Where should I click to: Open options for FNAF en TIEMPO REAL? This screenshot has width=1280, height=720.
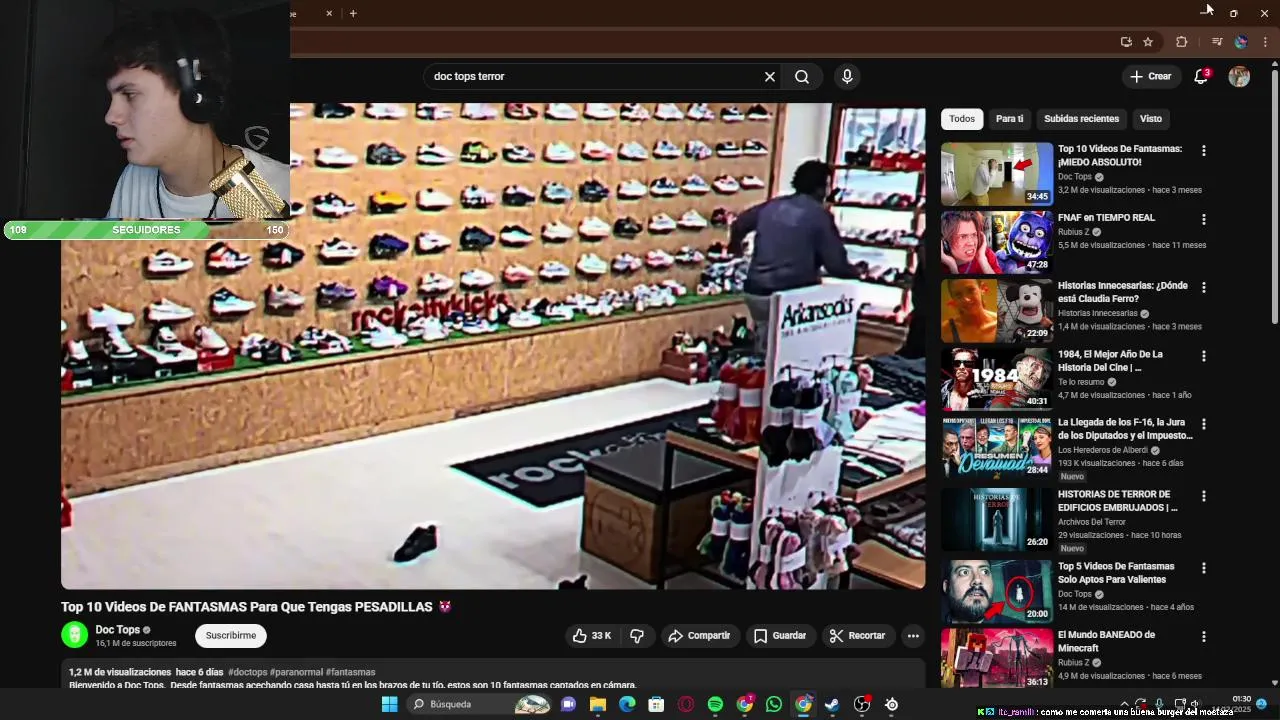[x=1204, y=219]
